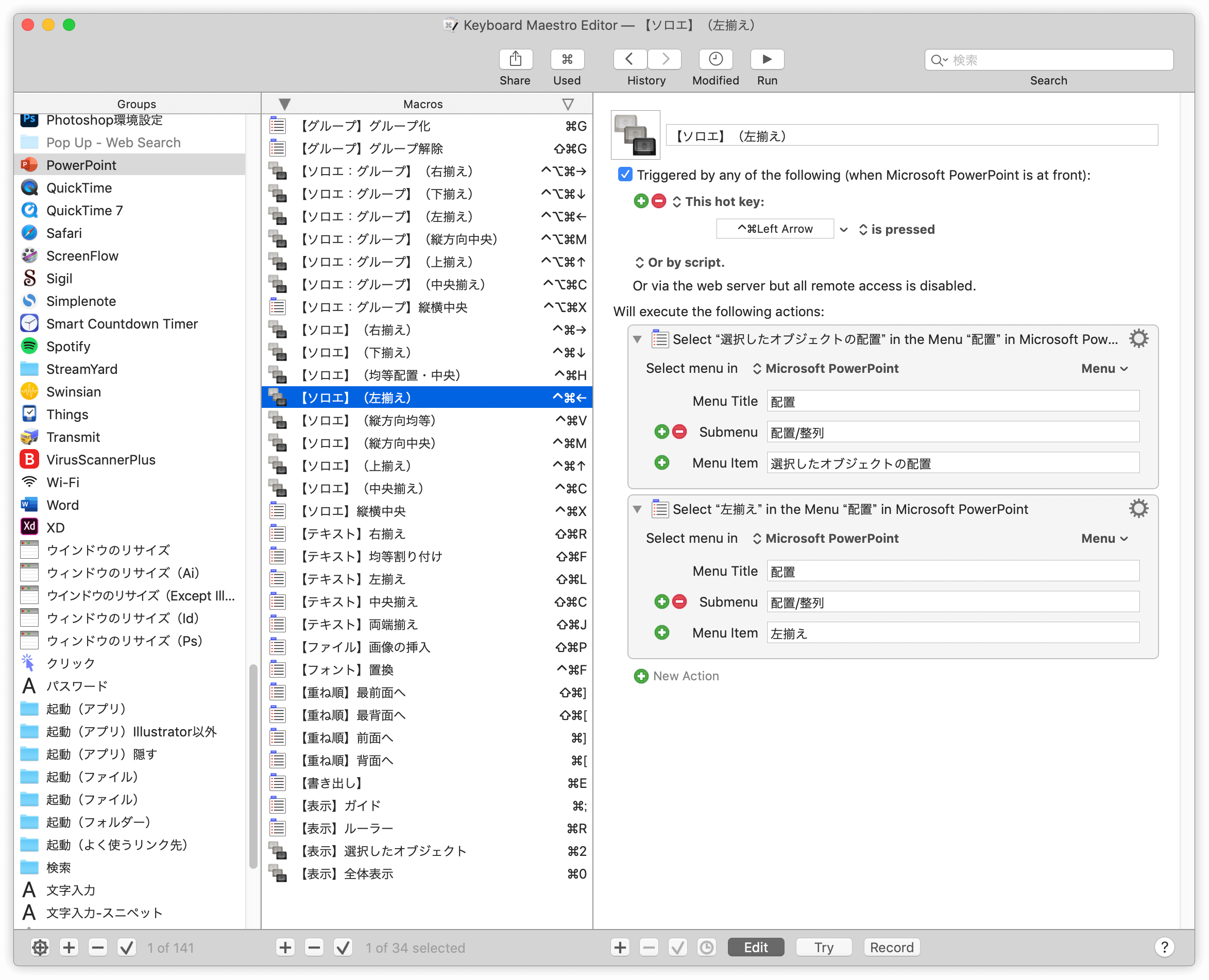
Task: Open gear menu of the Select 左揃え action
Action: coord(1137,509)
